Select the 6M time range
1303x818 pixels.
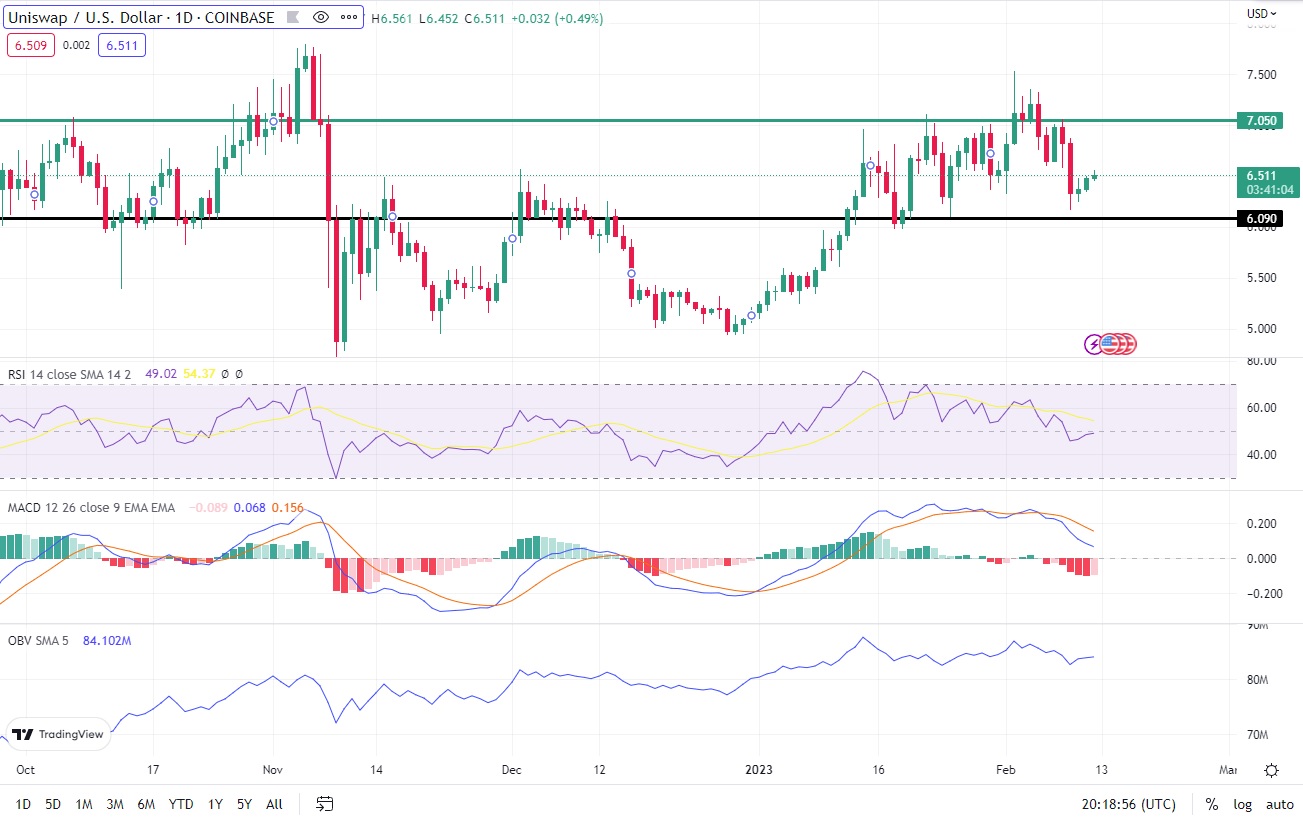click(146, 804)
